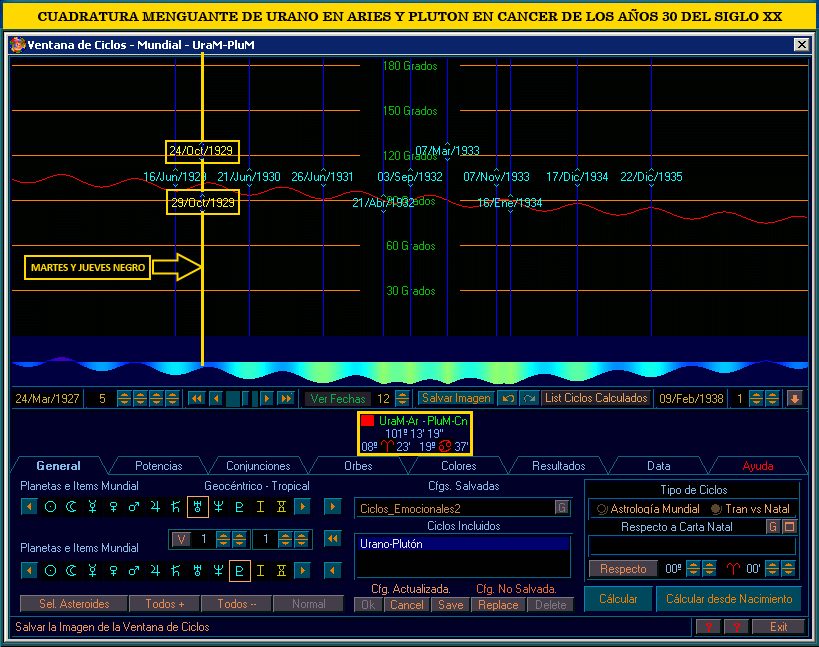This screenshot has width=819, height=647.
Task: Click the redo arrow before List Ciclos Calculados
Action: pyautogui.click(x=529, y=398)
